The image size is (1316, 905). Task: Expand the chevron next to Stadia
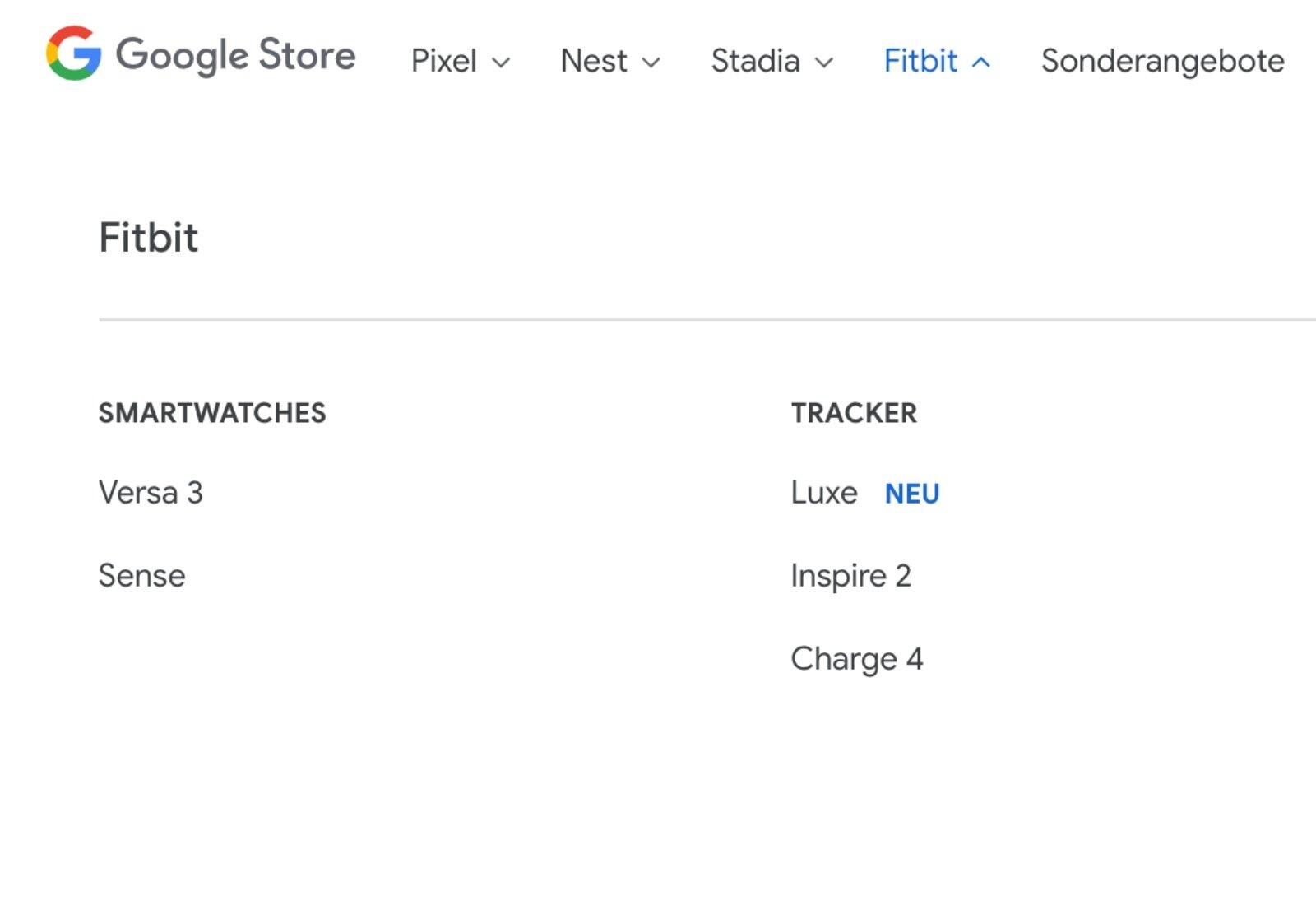tap(824, 63)
